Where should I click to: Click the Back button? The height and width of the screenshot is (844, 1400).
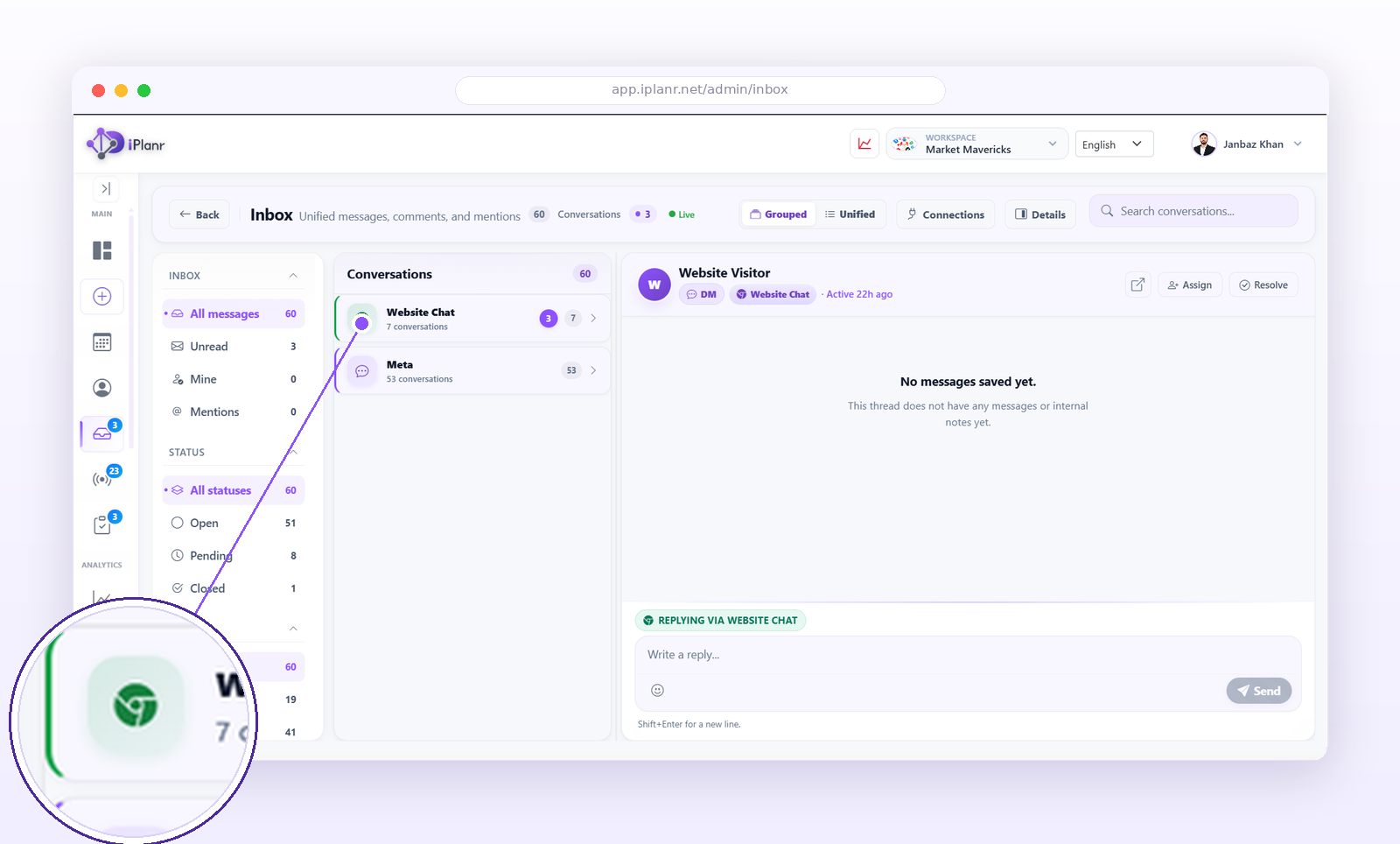(x=199, y=215)
